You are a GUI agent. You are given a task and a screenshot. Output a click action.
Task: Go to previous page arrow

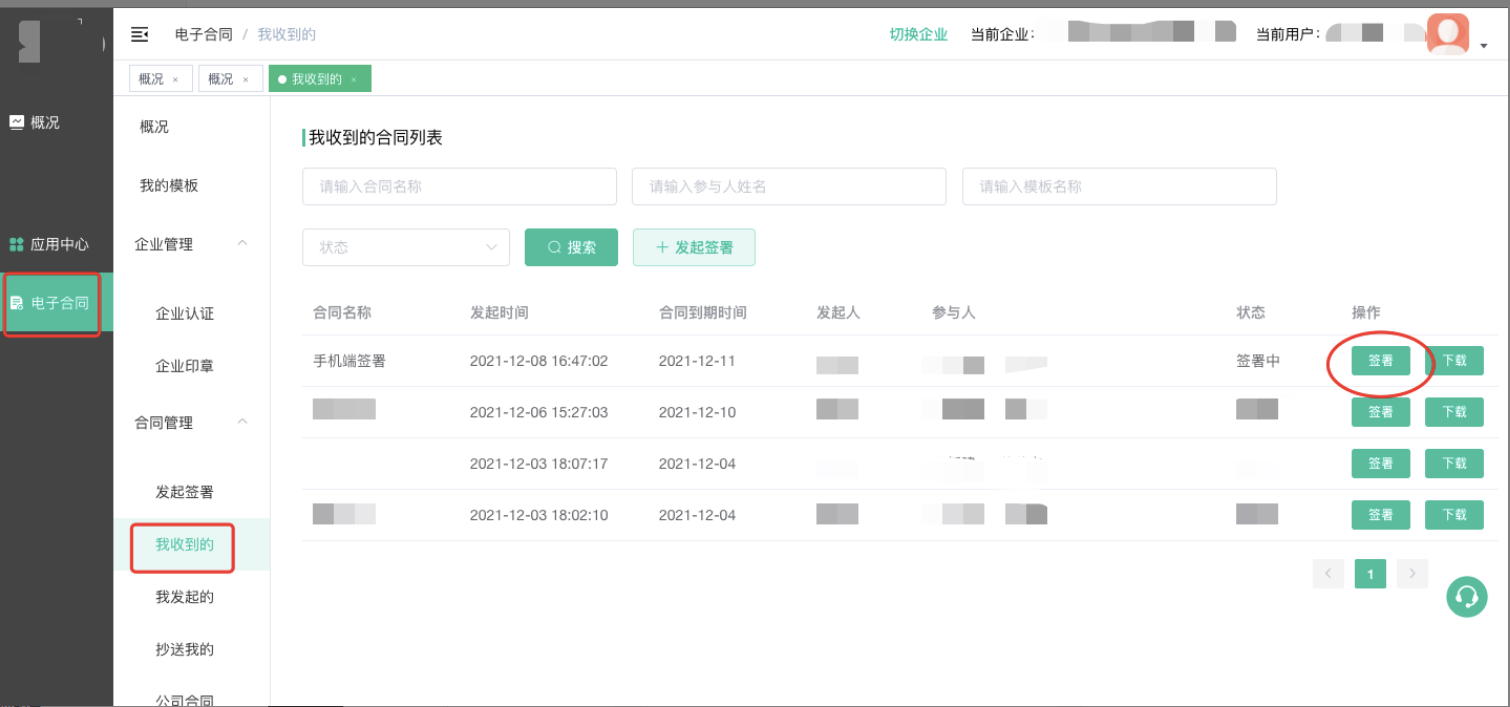point(1328,574)
